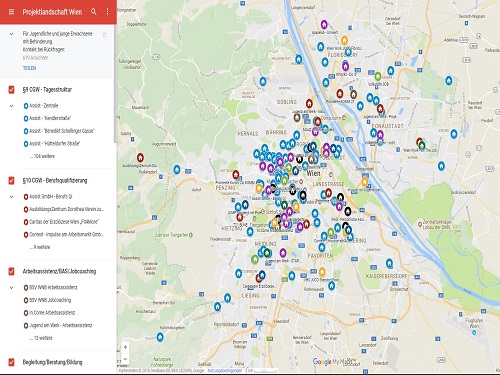
Task: Click the Begleitung/Beratung/Bildung layer title
Action: pos(52,362)
